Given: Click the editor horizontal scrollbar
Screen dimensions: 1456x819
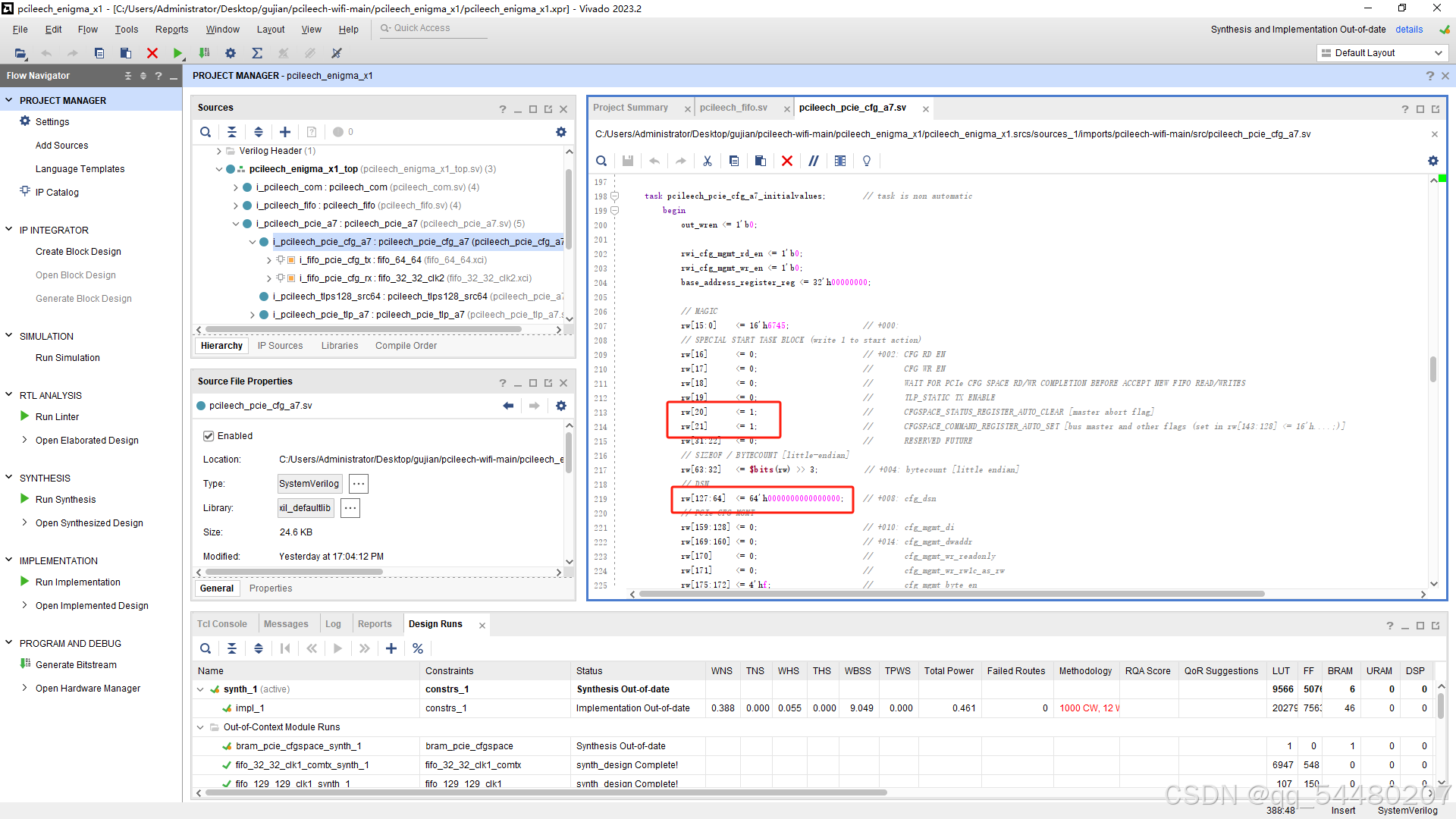Looking at the screenshot, I should pos(952,594).
